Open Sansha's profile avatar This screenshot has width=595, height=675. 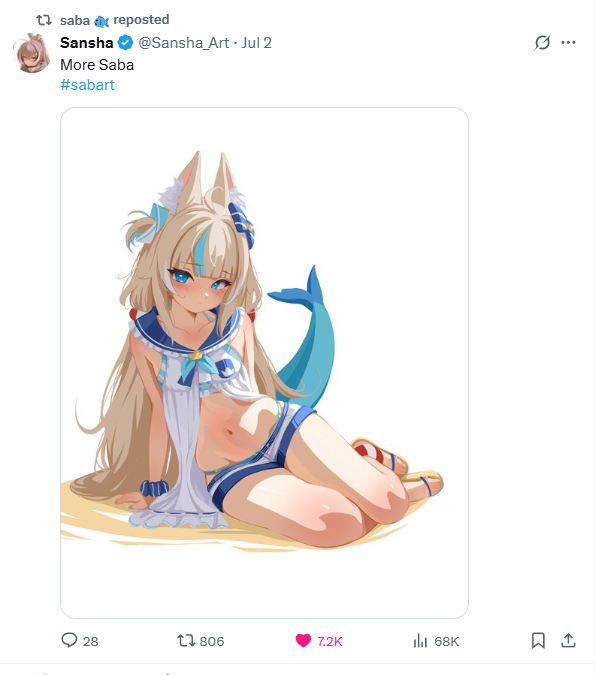click(32, 53)
